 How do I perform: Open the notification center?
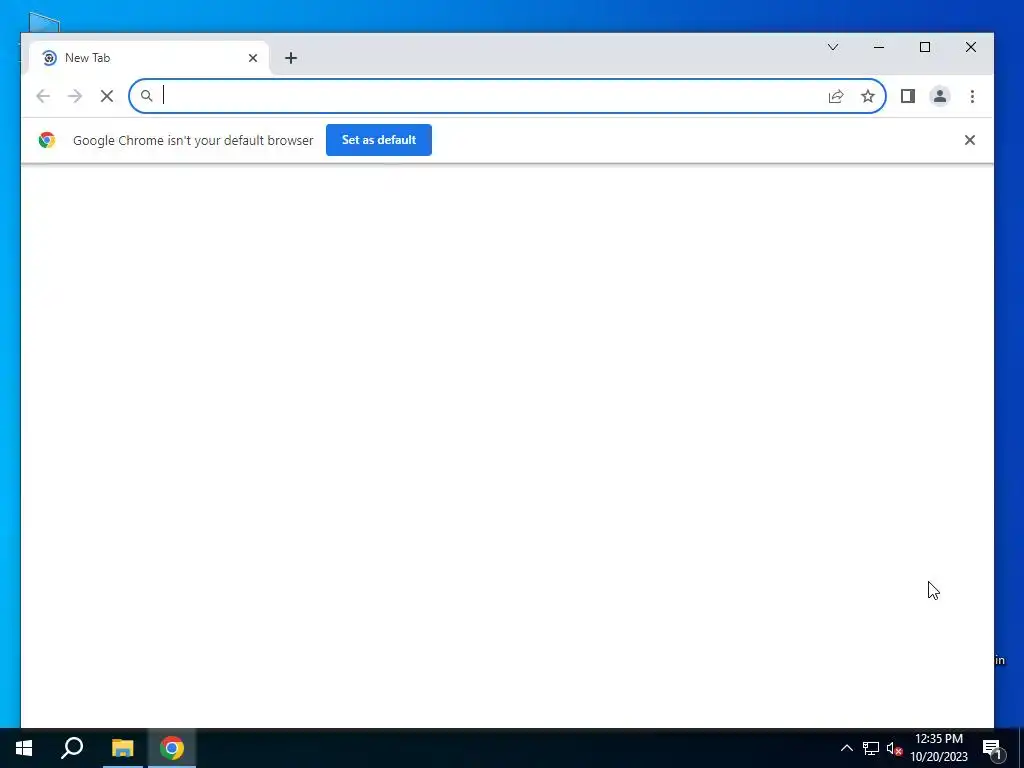coord(993,748)
